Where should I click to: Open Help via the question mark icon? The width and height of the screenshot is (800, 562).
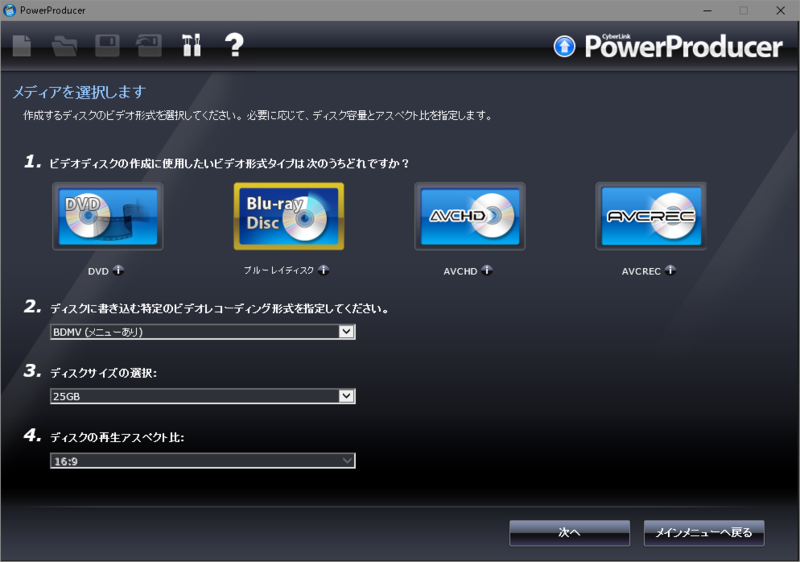tap(234, 45)
